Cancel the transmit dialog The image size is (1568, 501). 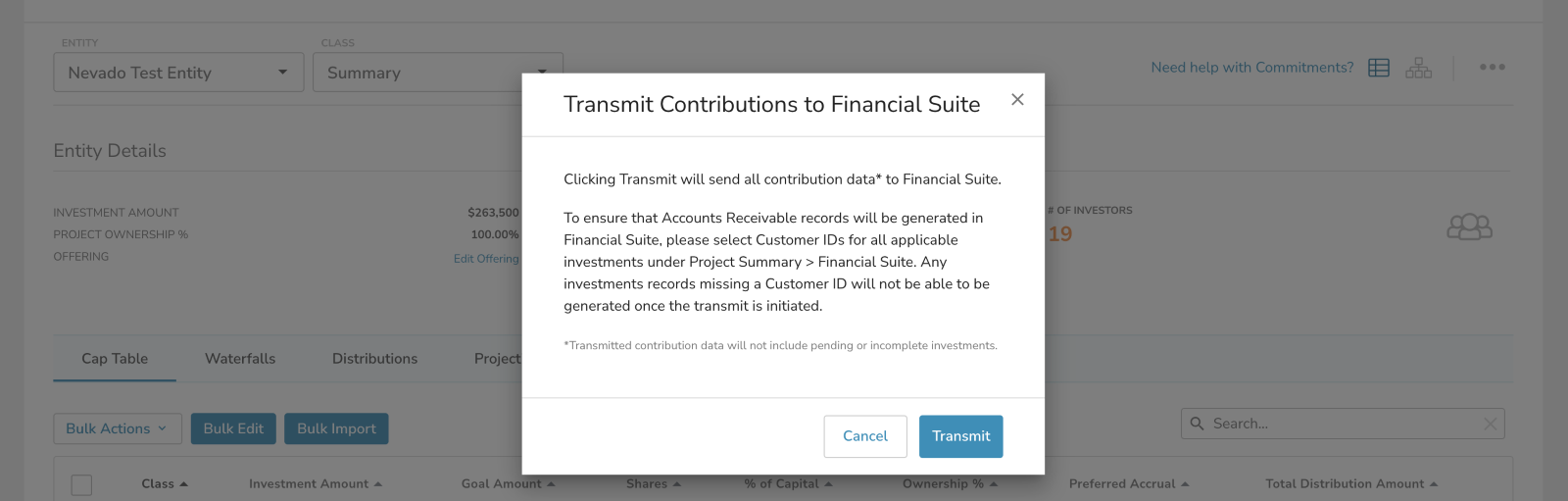coord(864,436)
